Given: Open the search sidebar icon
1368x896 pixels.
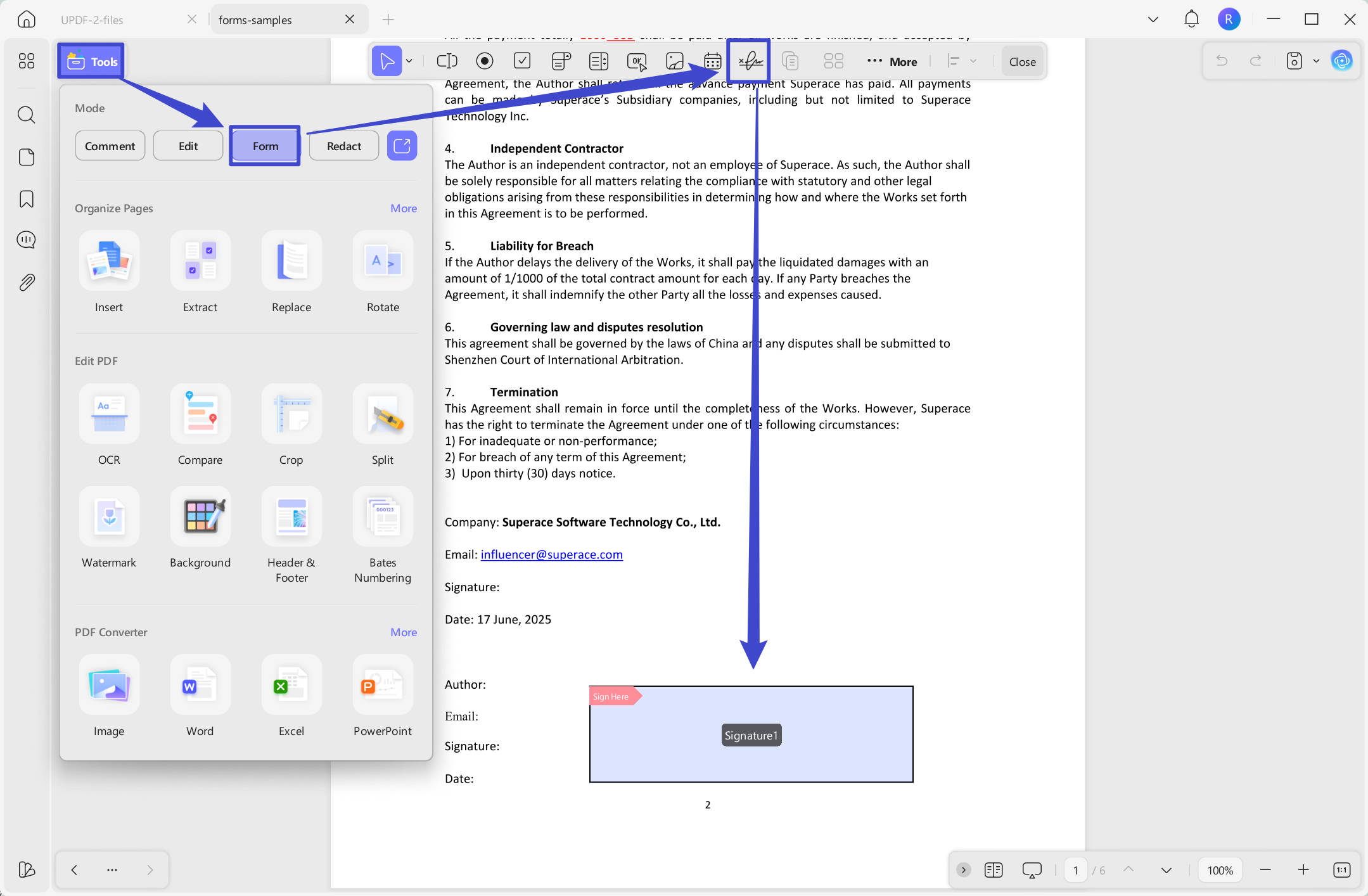Looking at the screenshot, I should (26, 115).
